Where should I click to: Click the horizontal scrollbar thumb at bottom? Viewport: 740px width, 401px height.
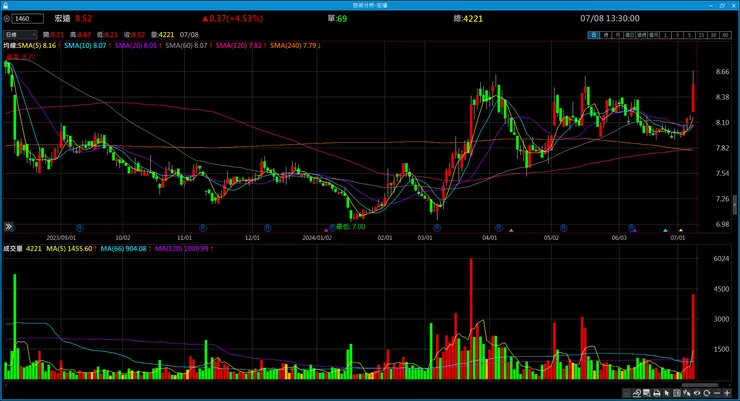[x=699, y=385]
